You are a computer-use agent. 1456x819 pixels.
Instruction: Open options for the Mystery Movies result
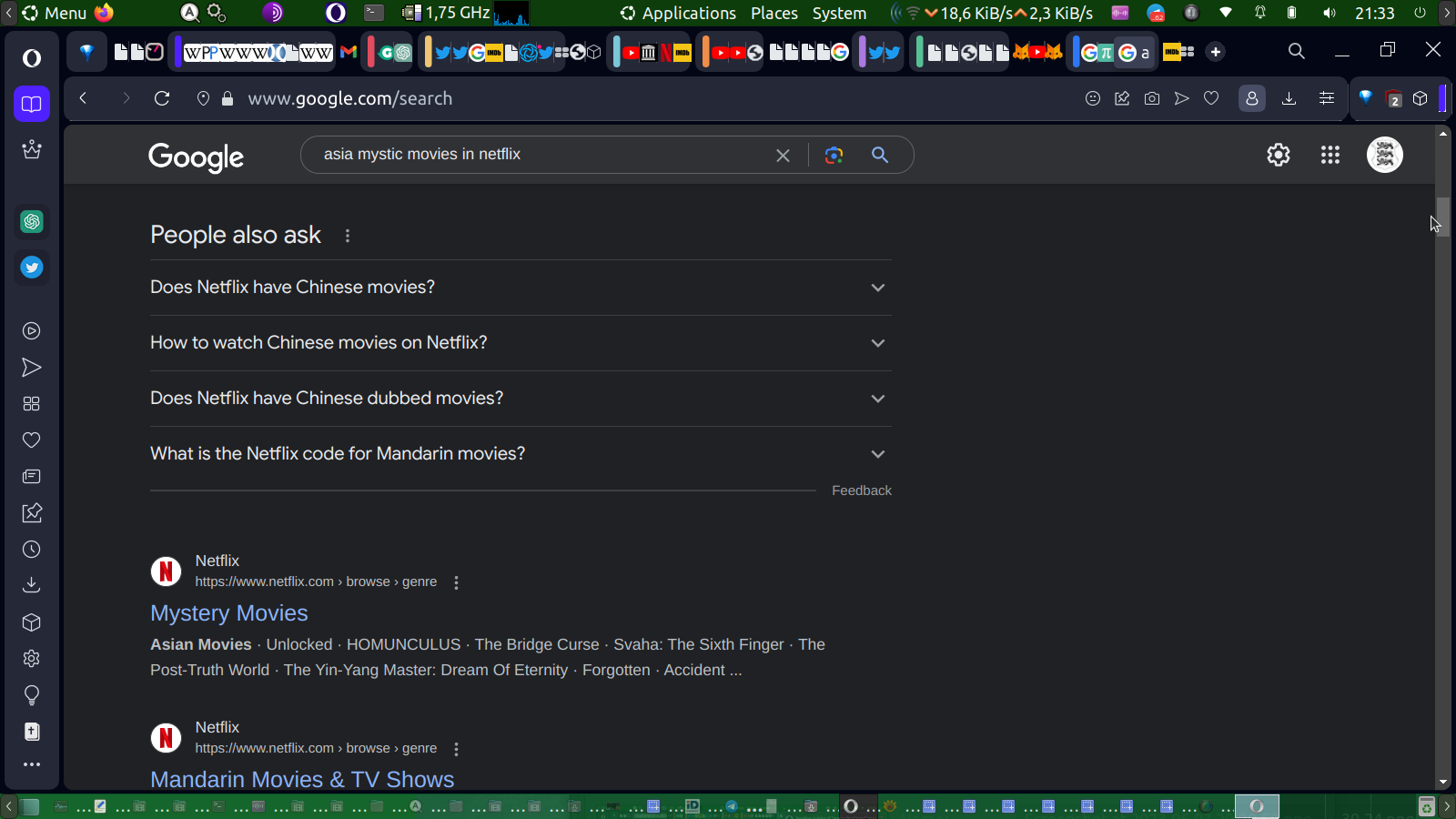457,582
